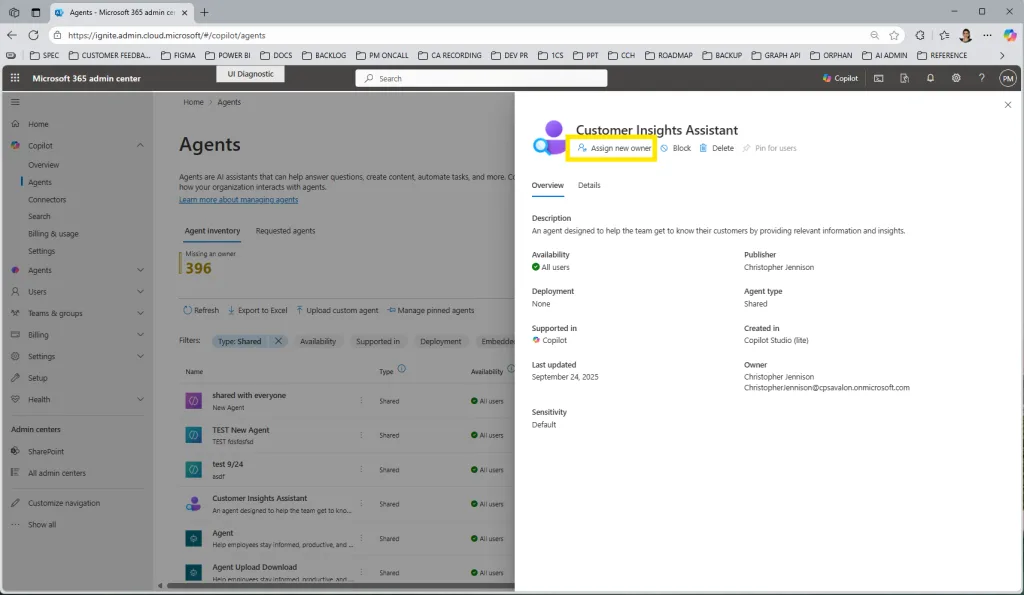Click the Type column info icon

(402, 368)
